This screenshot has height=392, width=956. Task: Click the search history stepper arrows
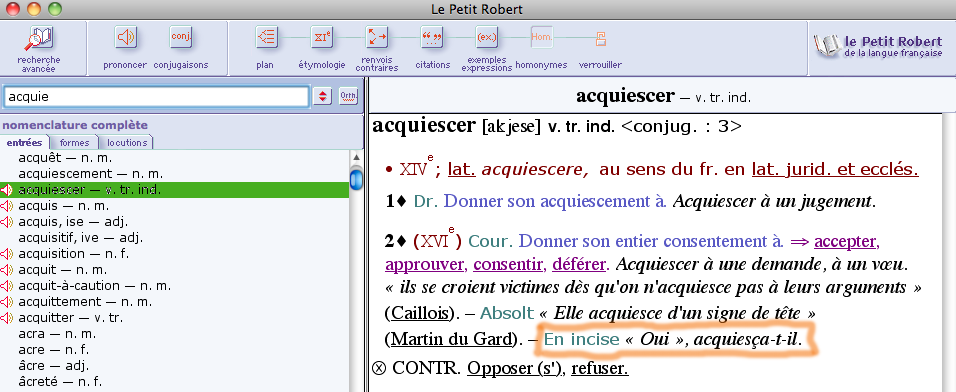coord(323,96)
